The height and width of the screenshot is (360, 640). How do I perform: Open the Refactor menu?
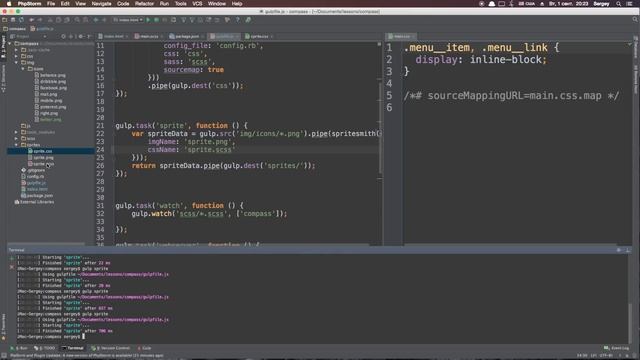[x=144, y=4]
